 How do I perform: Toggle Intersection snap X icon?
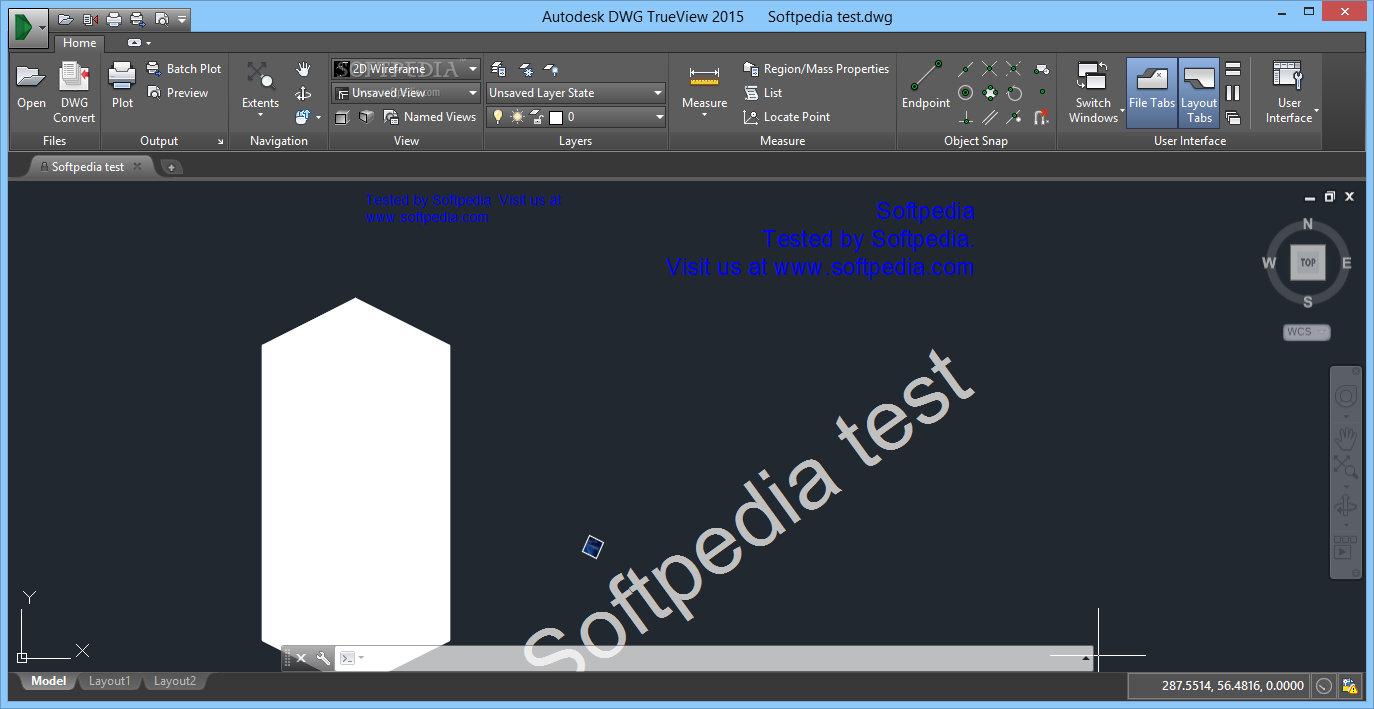click(x=989, y=69)
